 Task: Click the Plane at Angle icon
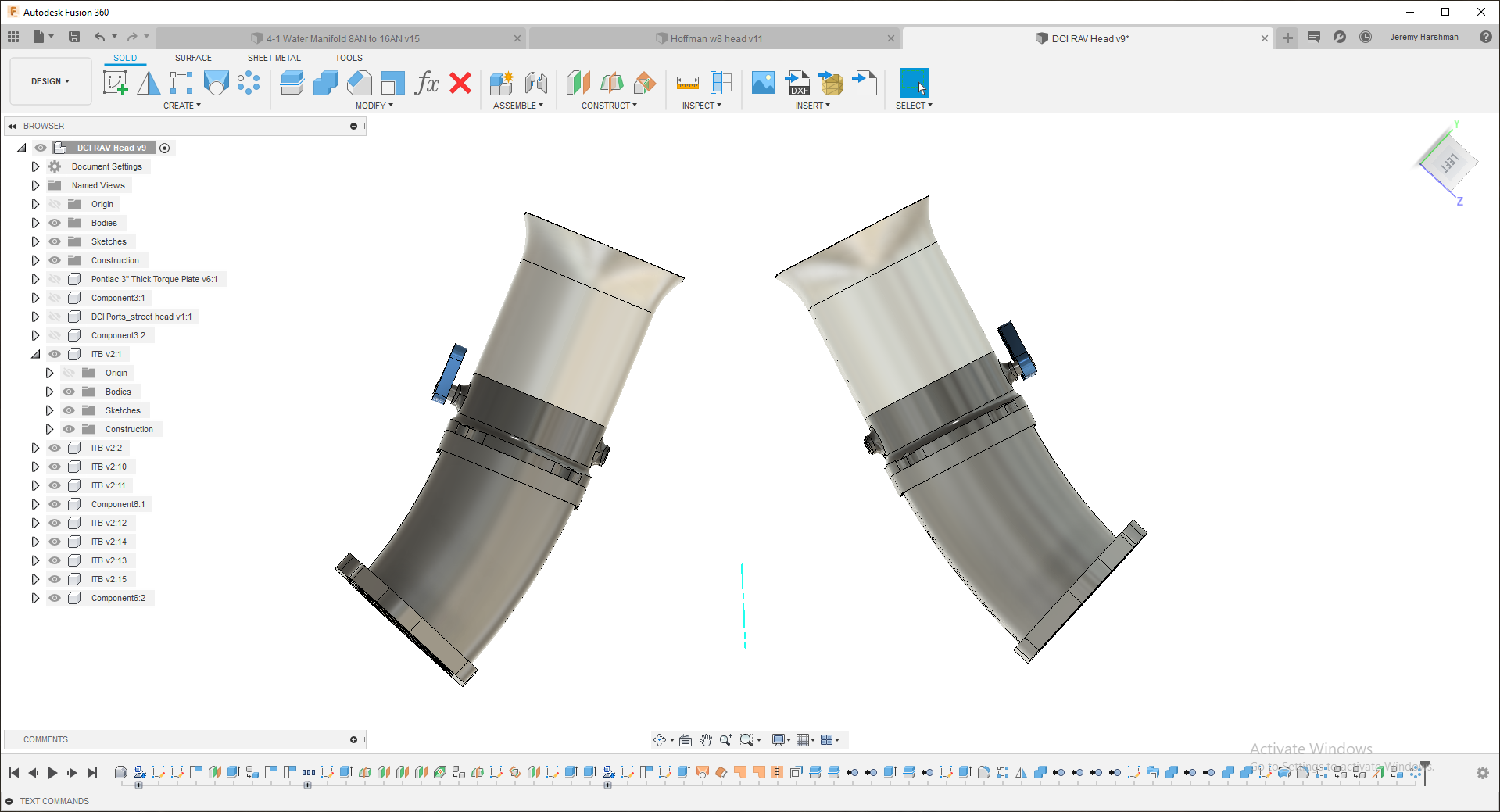click(611, 83)
